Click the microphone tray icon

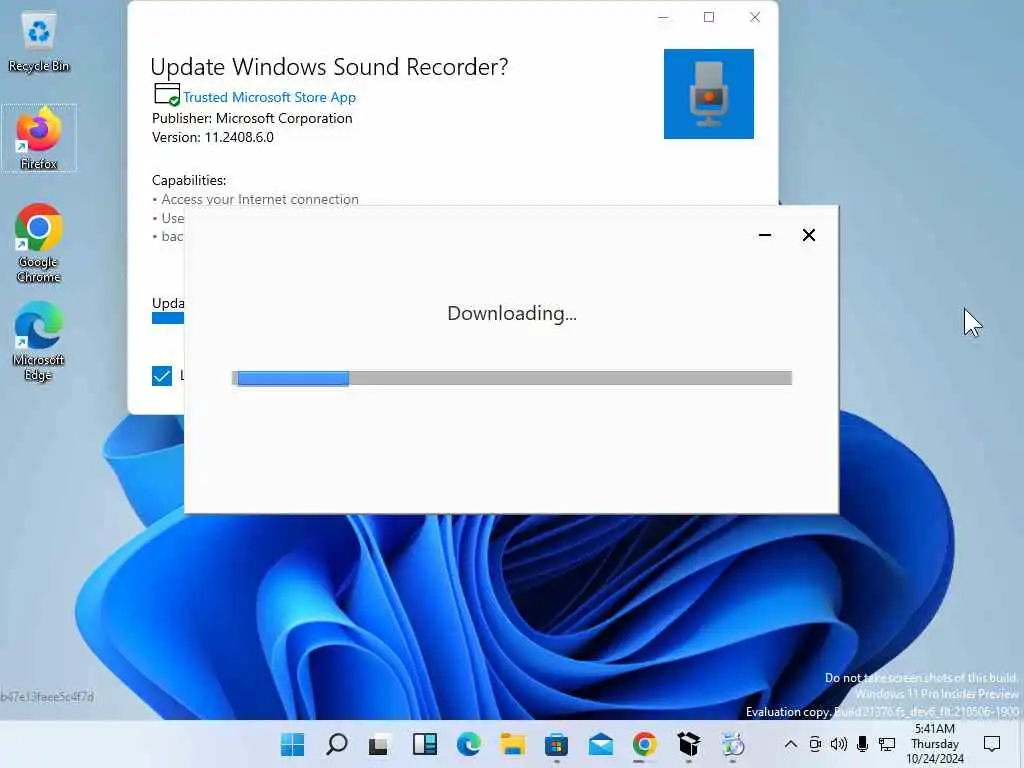(x=862, y=744)
